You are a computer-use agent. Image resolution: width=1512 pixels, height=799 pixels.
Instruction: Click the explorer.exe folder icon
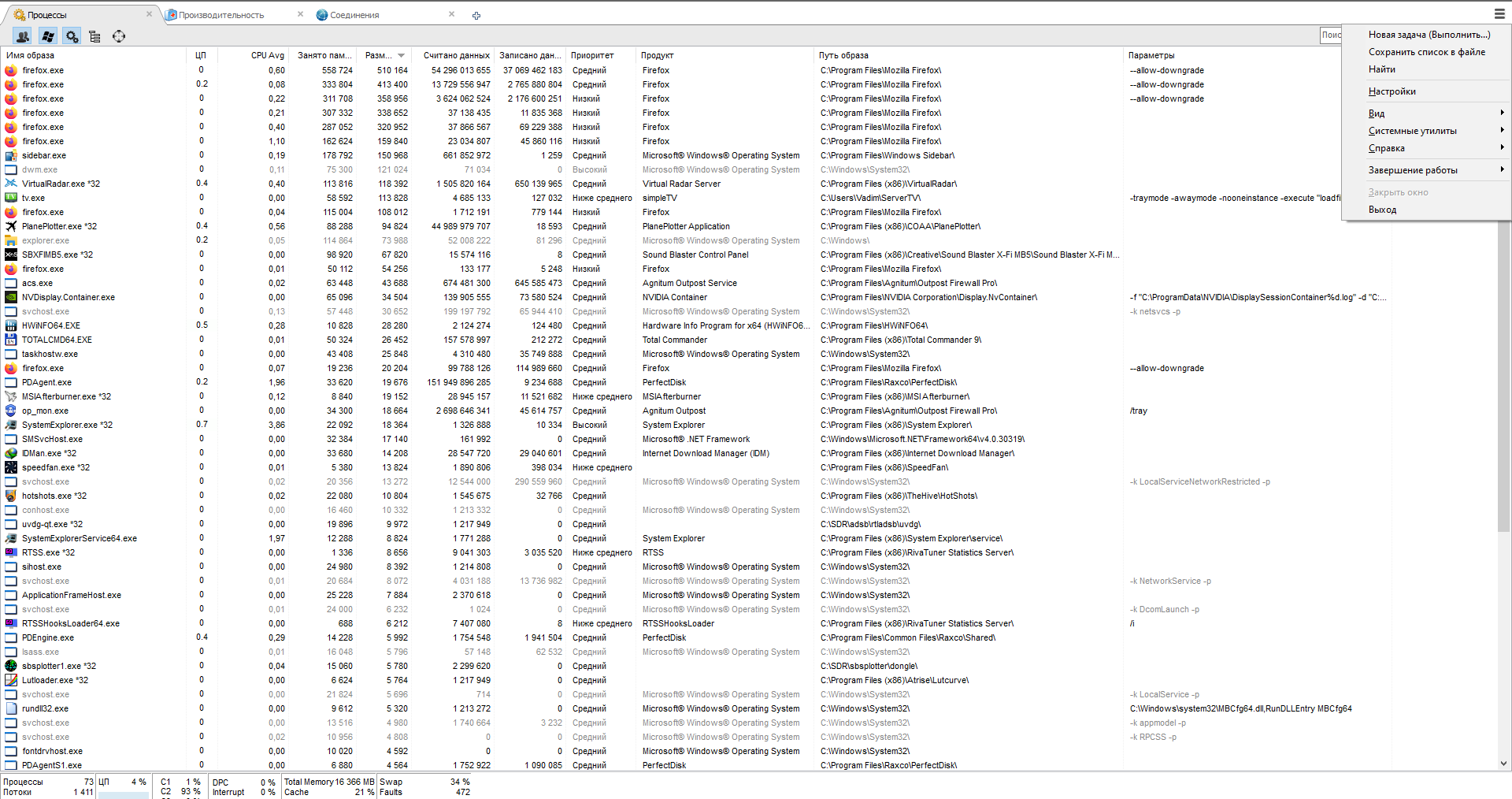coord(11,240)
